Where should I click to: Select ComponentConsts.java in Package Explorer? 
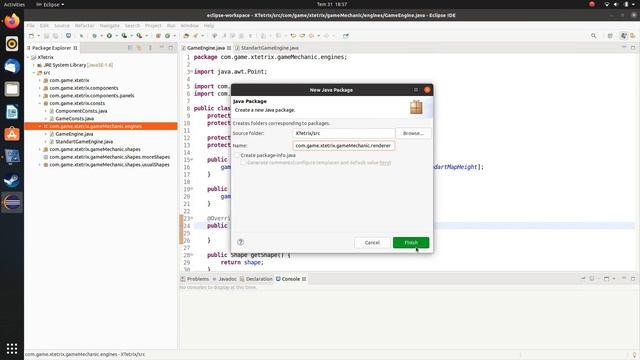pos(81,111)
